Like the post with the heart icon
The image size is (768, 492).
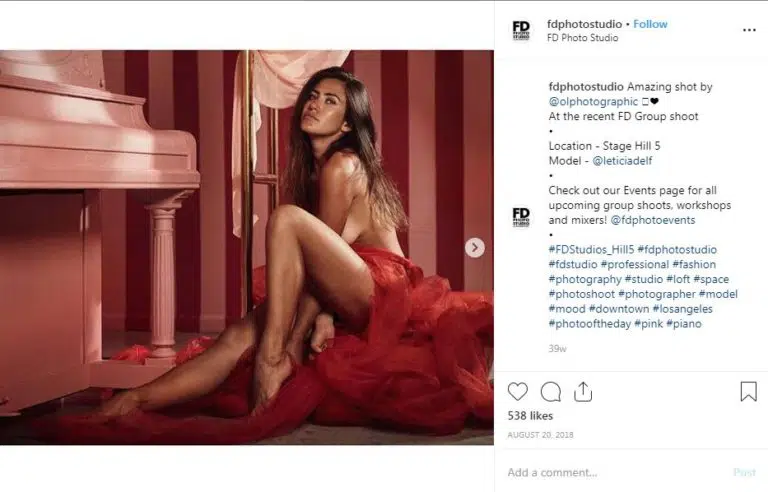(x=518, y=392)
